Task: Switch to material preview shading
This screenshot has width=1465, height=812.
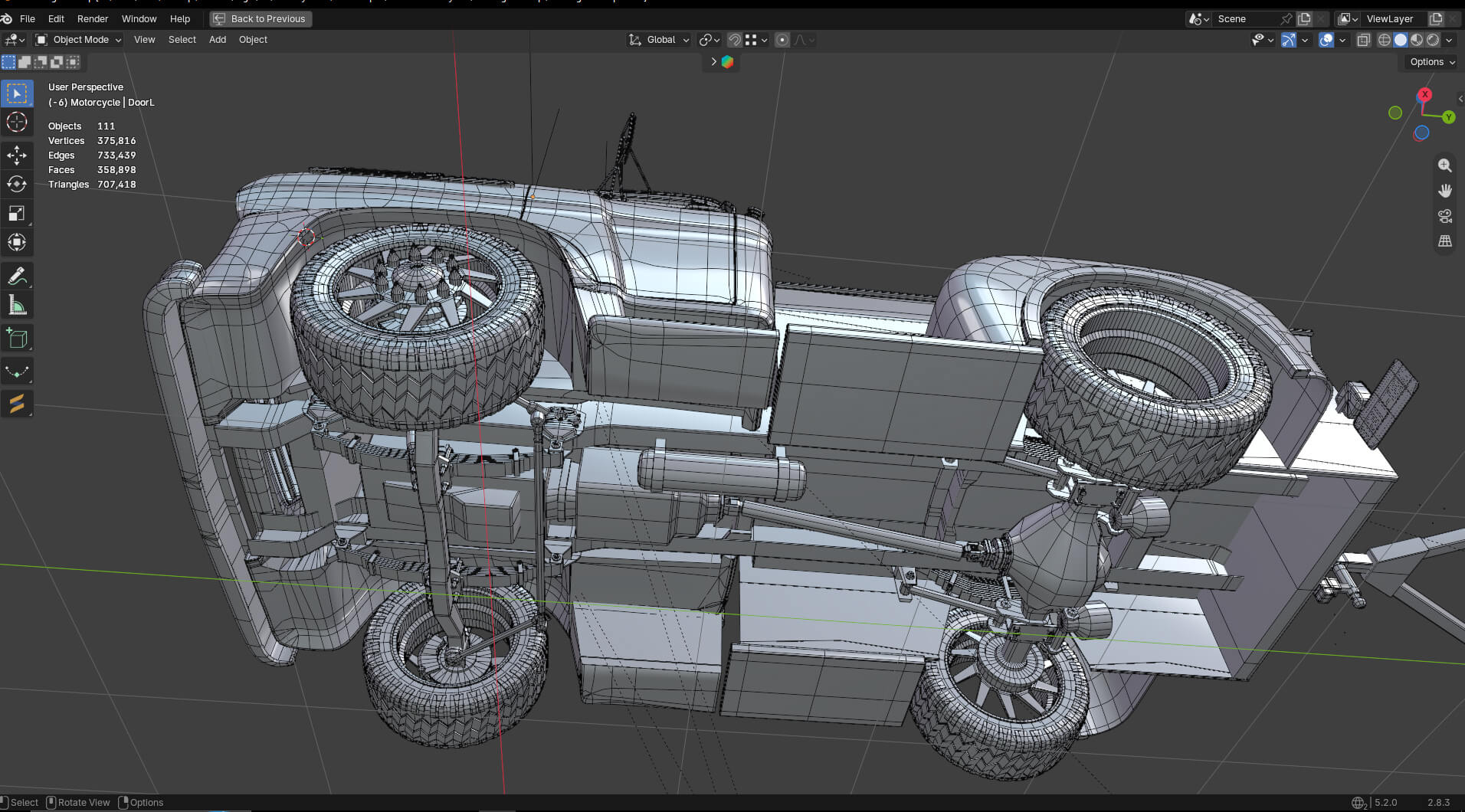Action: (x=1417, y=40)
